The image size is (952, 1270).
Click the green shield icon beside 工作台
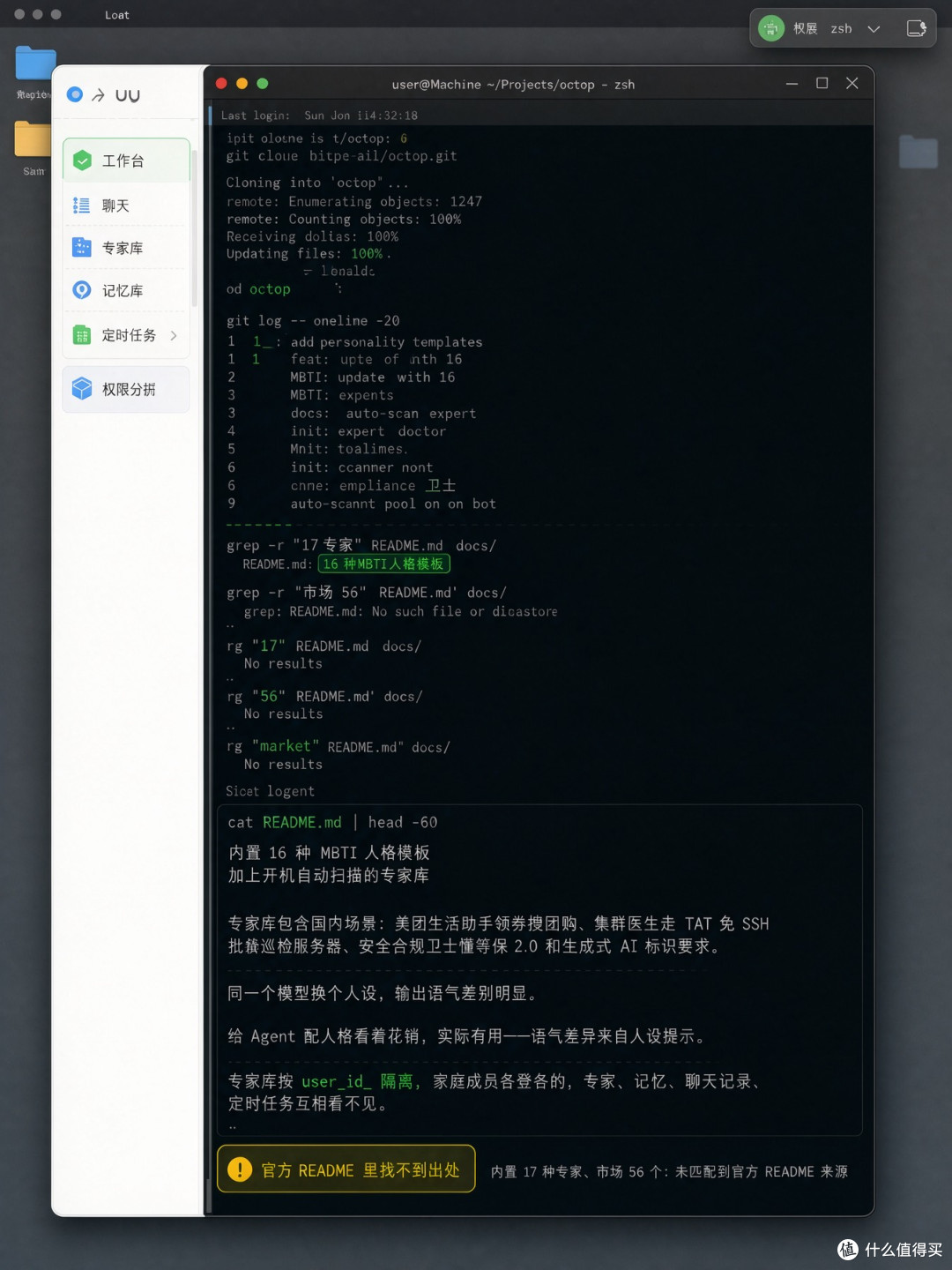[x=82, y=161]
